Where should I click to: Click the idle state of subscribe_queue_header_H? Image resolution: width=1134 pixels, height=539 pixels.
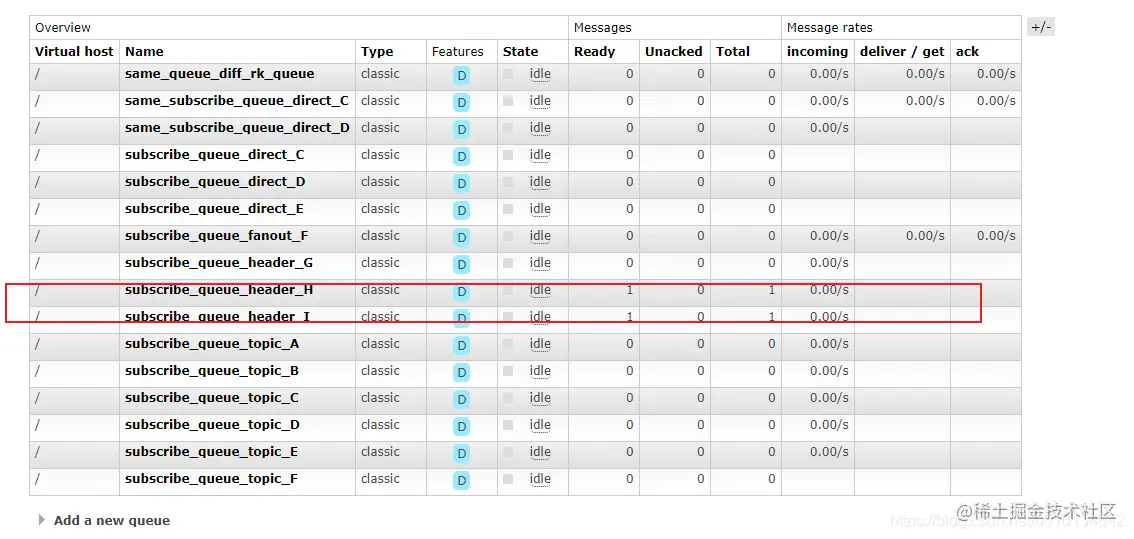coord(540,290)
